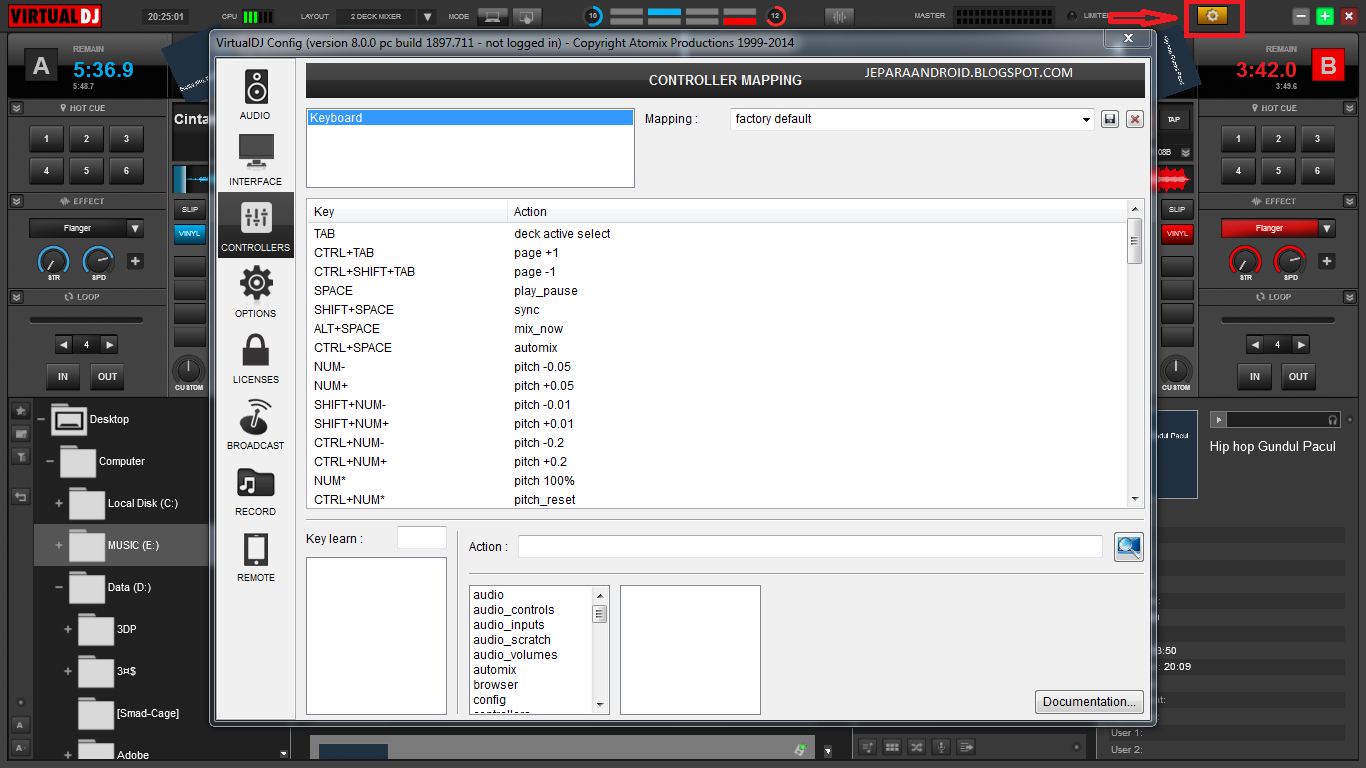The height and width of the screenshot is (768, 1366).
Task: Click the Key learn input box
Action: tap(422, 538)
